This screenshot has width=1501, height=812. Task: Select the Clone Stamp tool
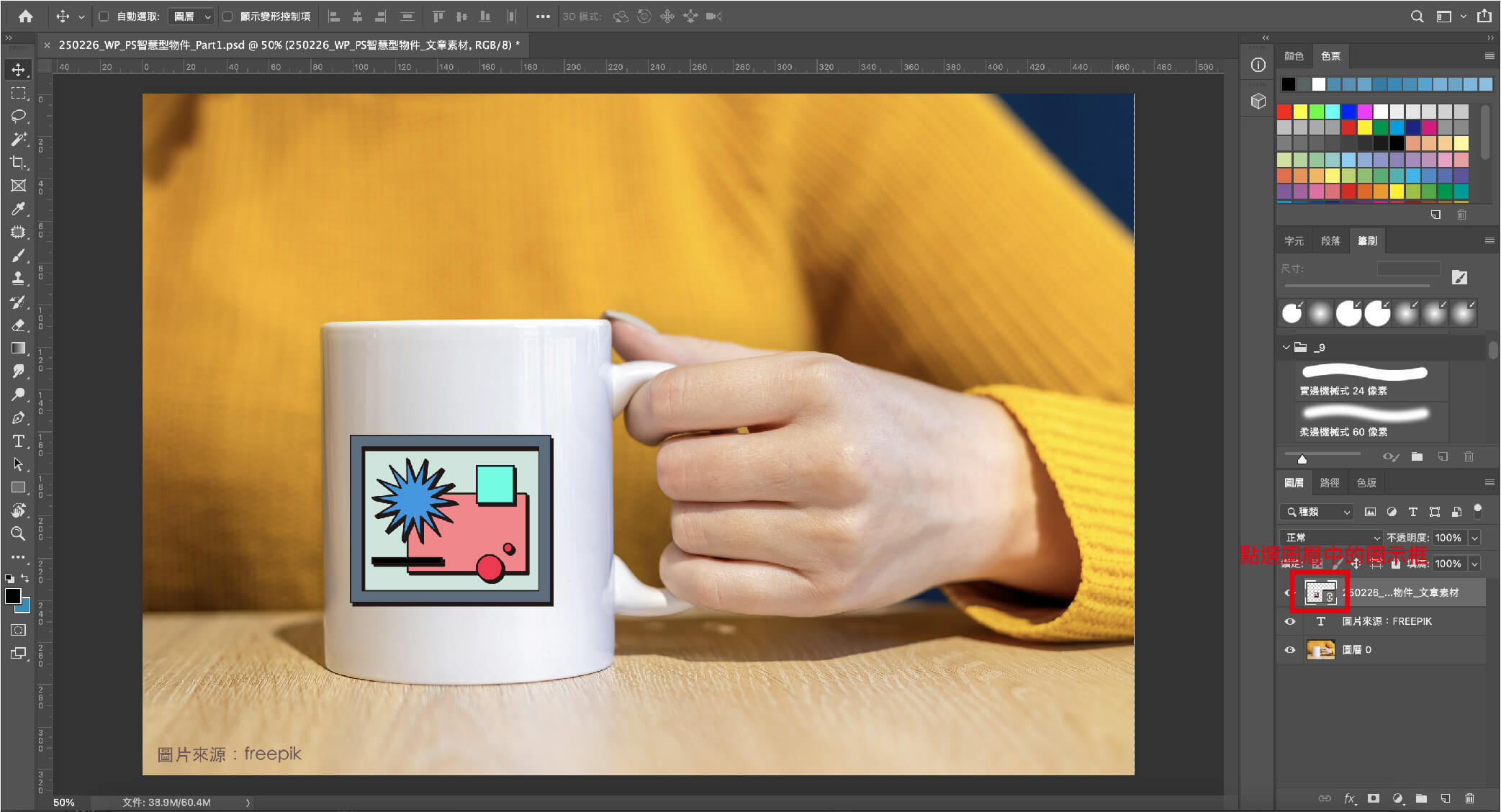(x=18, y=279)
